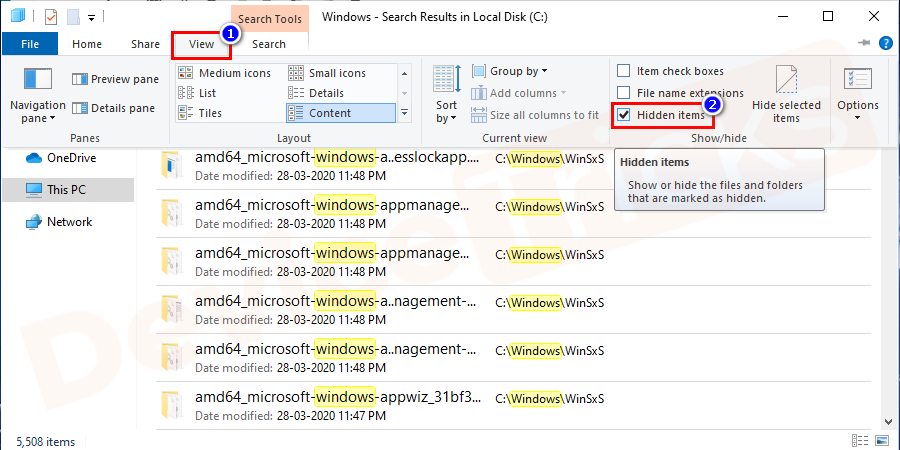Image resolution: width=900 pixels, height=450 pixels.
Task: Uncheck the Hidden items checkbox
Action: (x=624, y=115)
